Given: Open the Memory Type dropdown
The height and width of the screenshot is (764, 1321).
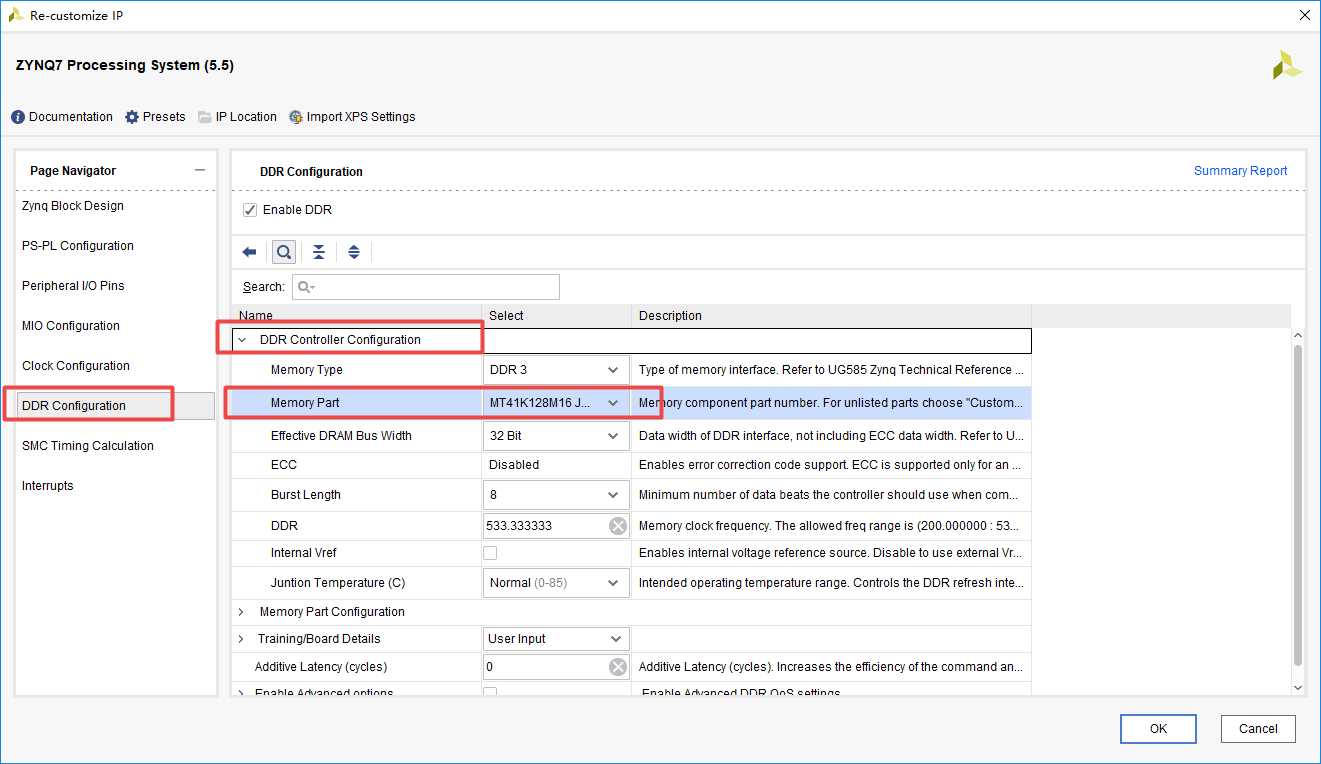Looking at the screenshot, I should click(x=556, y=370).
